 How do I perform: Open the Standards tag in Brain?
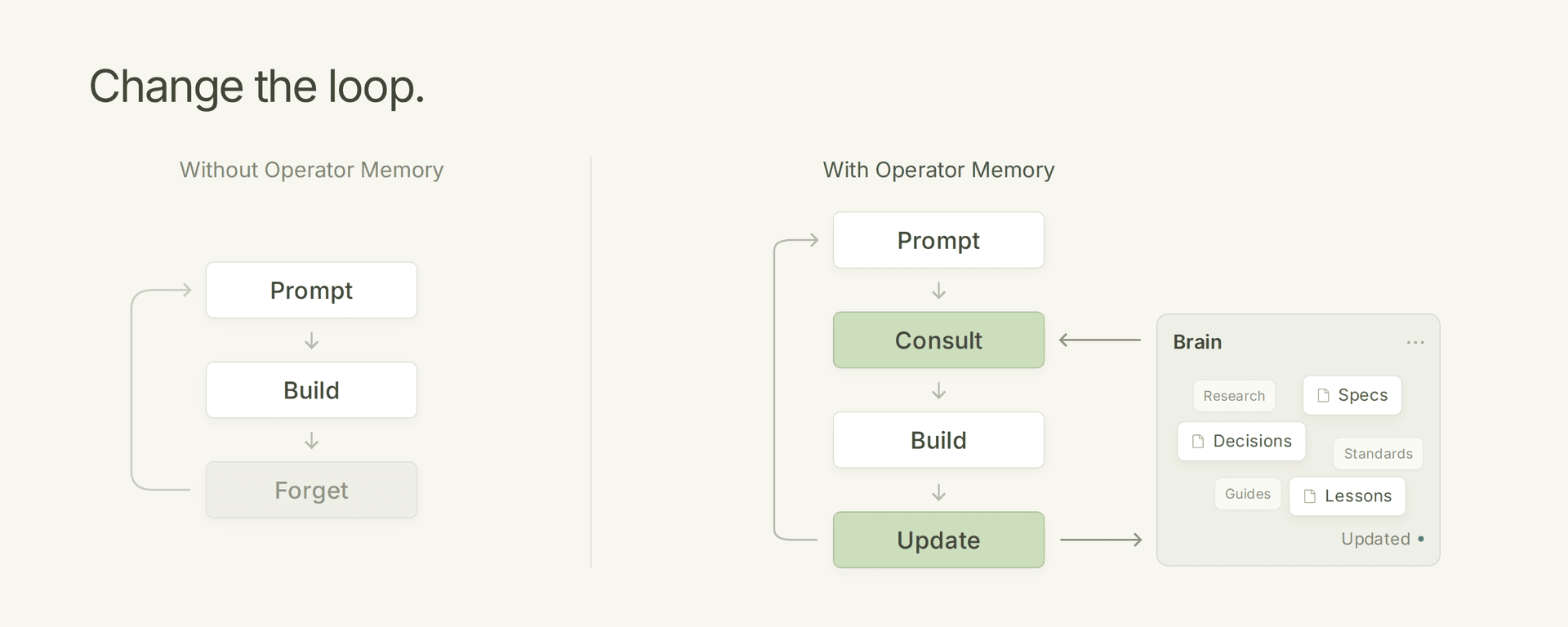[x=1379, y=454]
